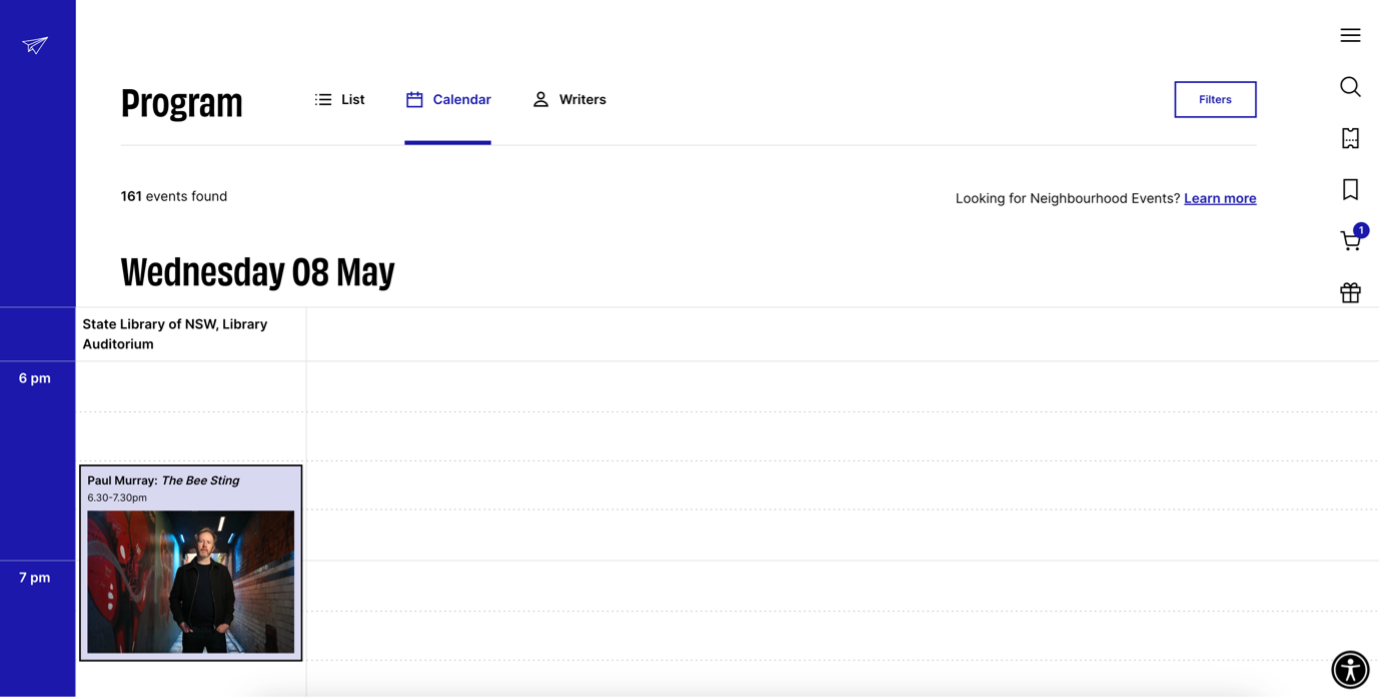Go to the Writers tab
Image resolution: width=1384 pixels, height=699 pixels.
[x=569, y=100]
